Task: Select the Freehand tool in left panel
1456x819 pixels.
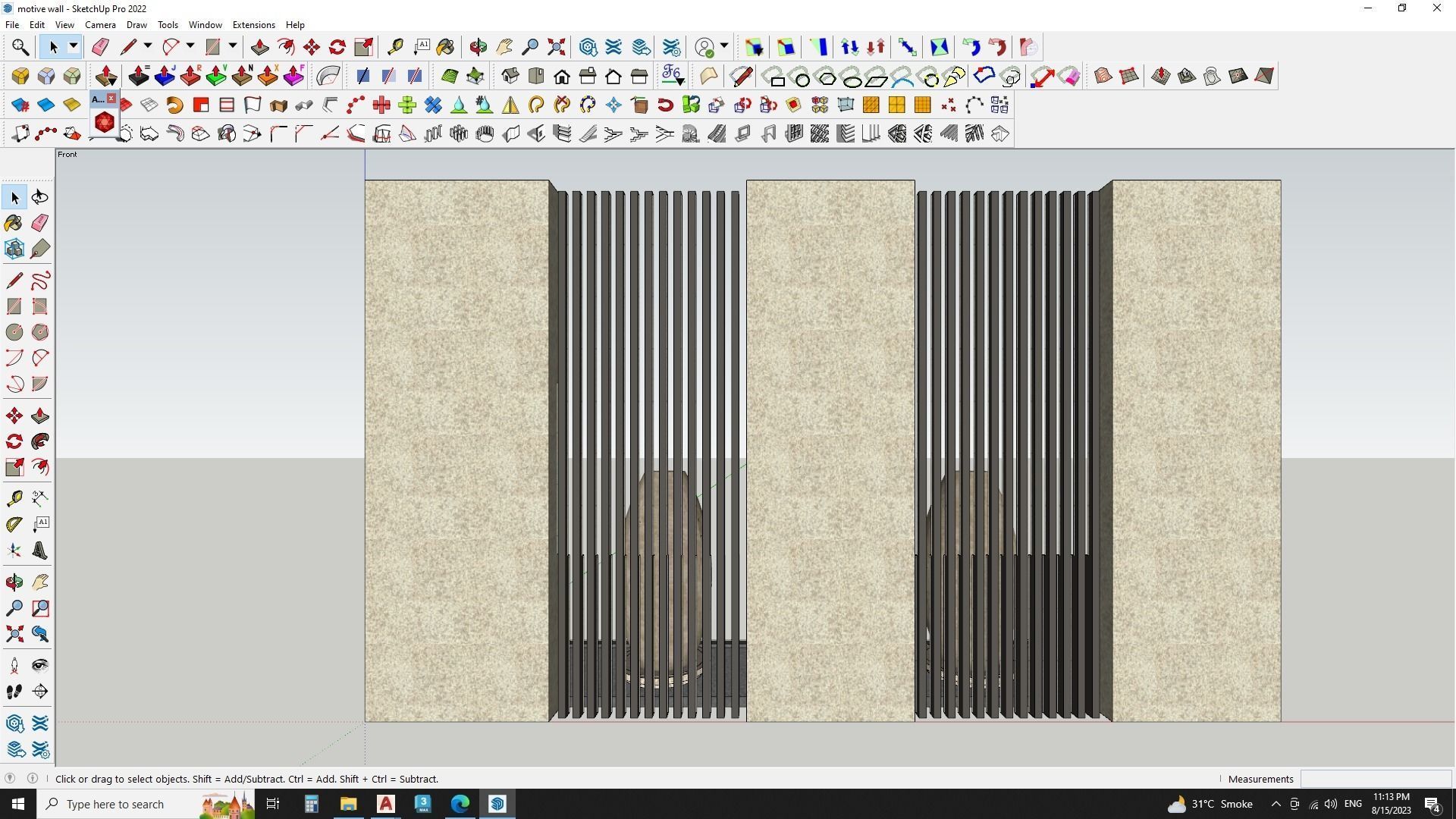Action: point(40,281)
